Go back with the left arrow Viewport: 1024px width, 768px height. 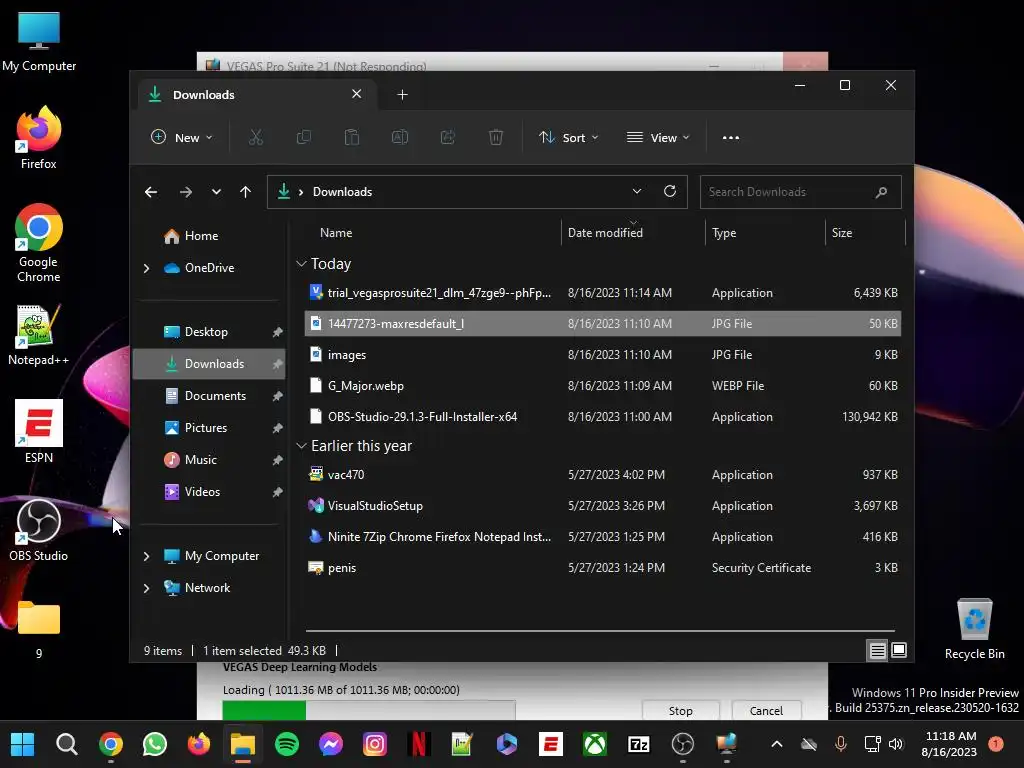tap(151, 192)
